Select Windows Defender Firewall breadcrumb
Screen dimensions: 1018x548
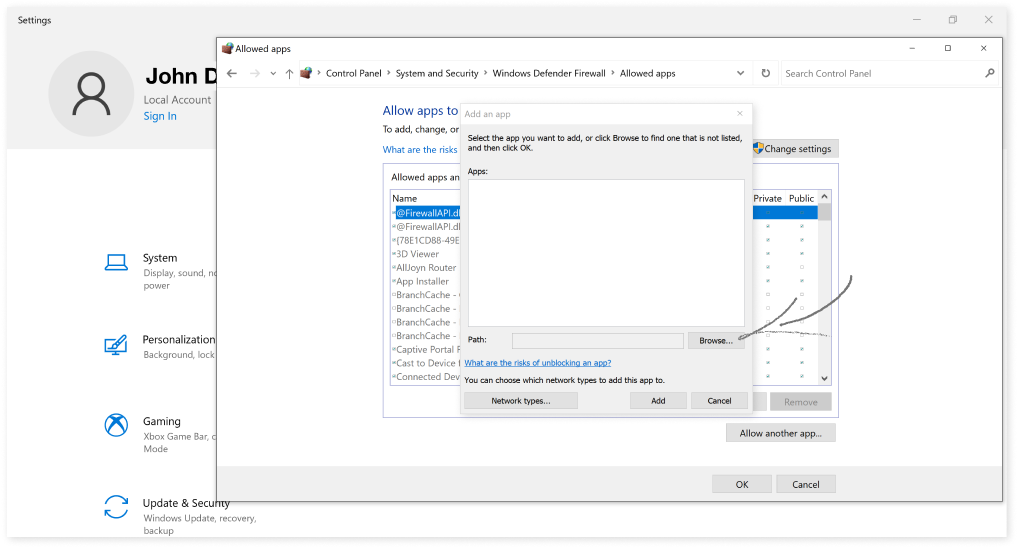549,73
